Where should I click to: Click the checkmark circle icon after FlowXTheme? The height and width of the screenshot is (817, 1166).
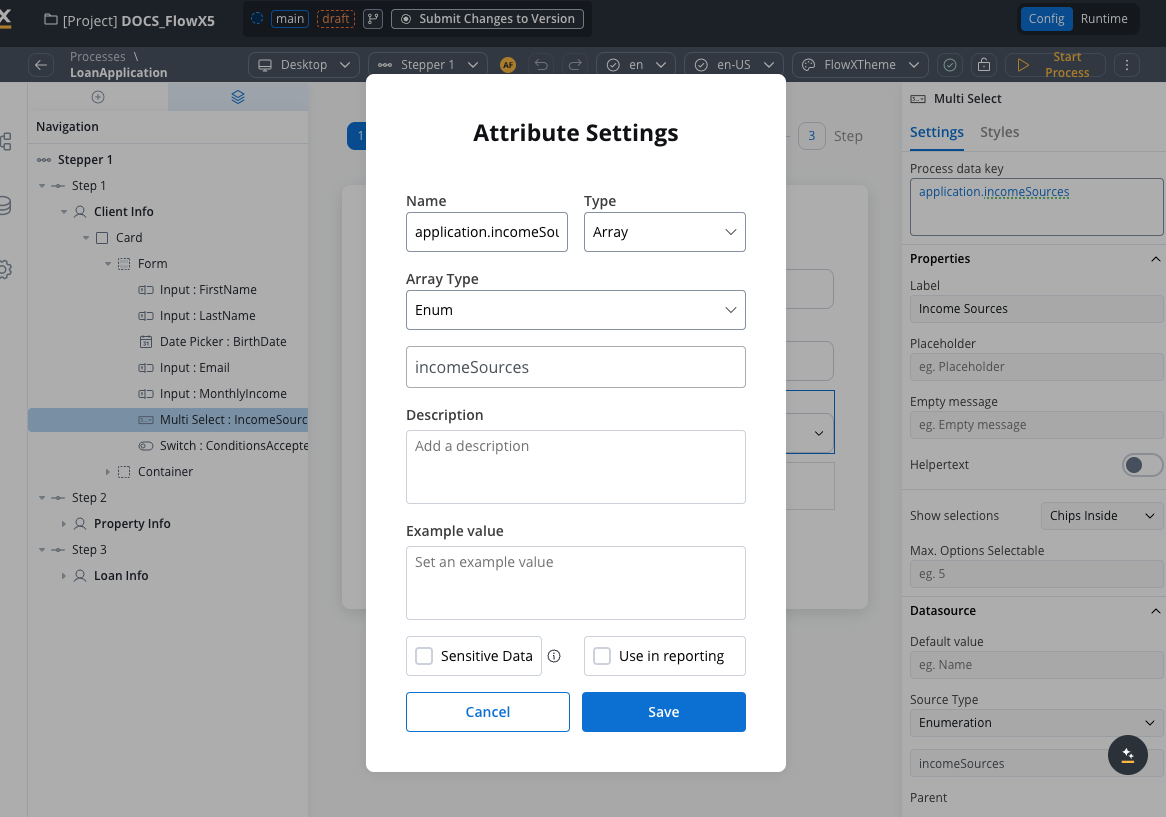[x=950, y=65]
